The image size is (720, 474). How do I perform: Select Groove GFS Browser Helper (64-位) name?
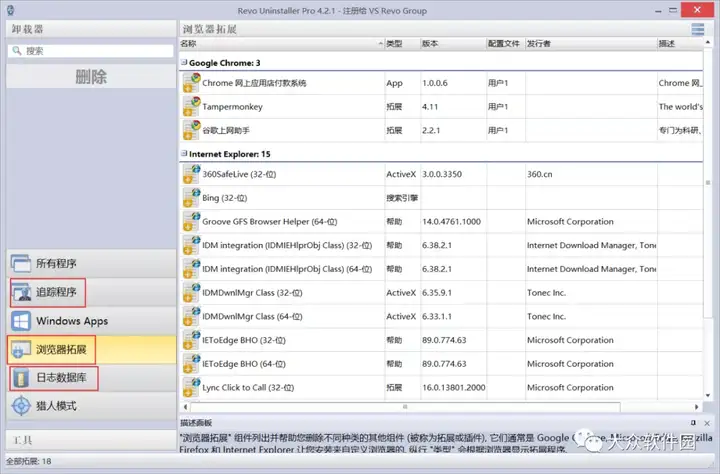(270, 221)
